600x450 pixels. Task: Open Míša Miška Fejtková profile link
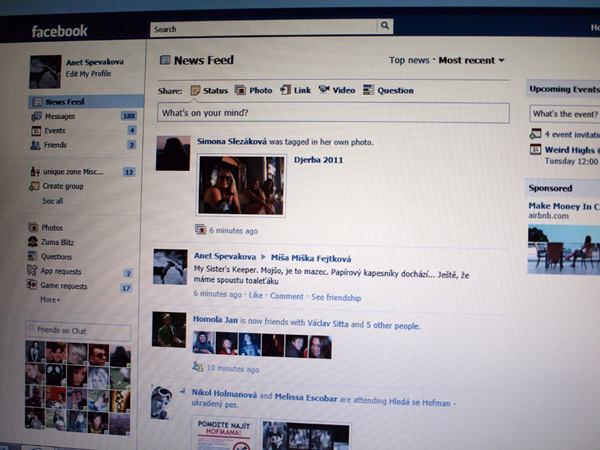(311, 258)
